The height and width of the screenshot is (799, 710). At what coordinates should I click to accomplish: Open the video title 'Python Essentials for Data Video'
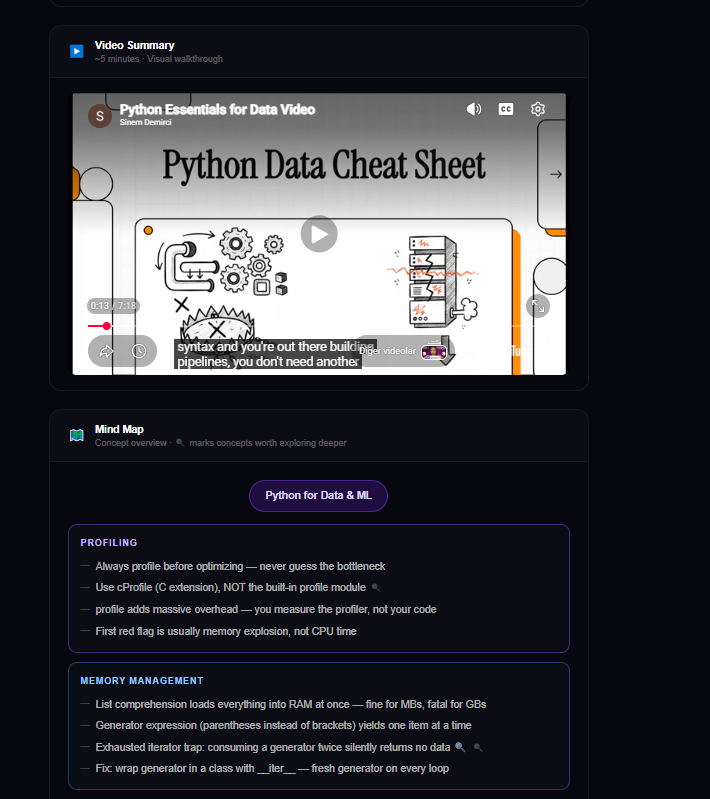click(x=217, y=110)
